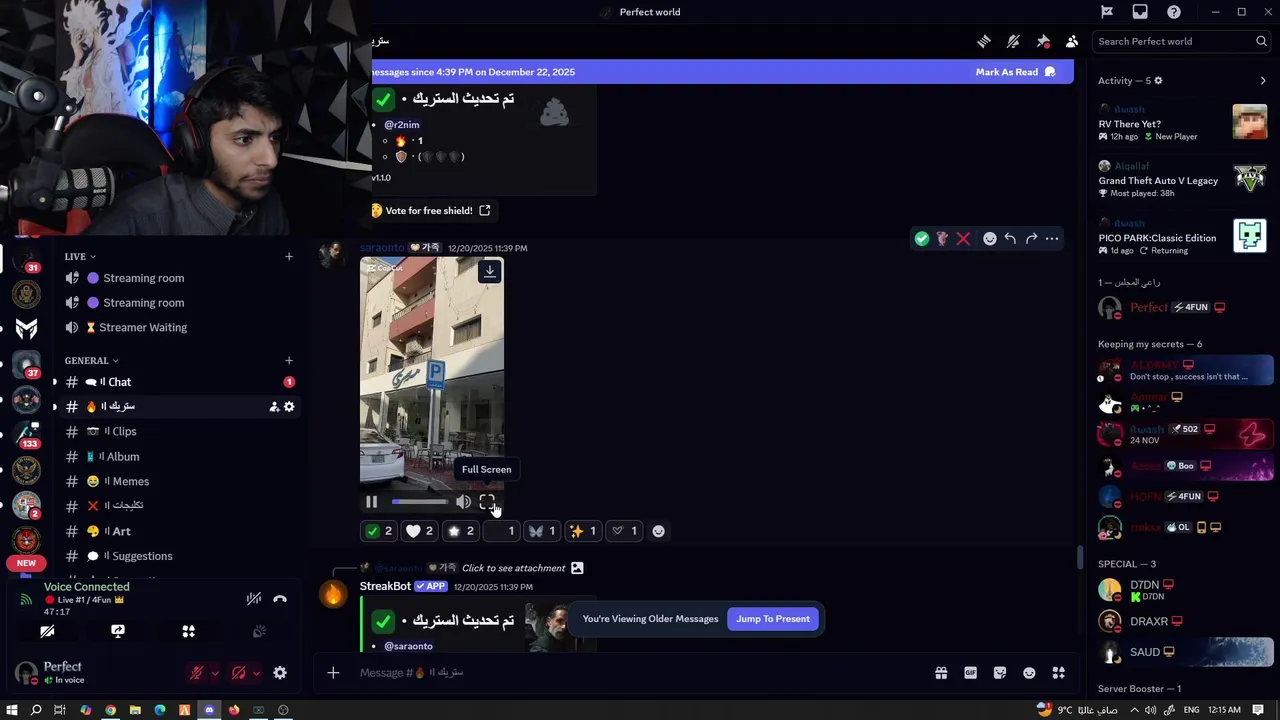Open the Inbox icon in title bar
The height and width of the screenshot is (720, 1280).
(1140, 12)
